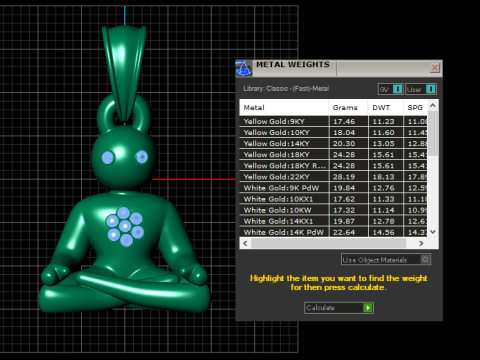Select the Yellow Gold:10KY row

tap(333, 132)
